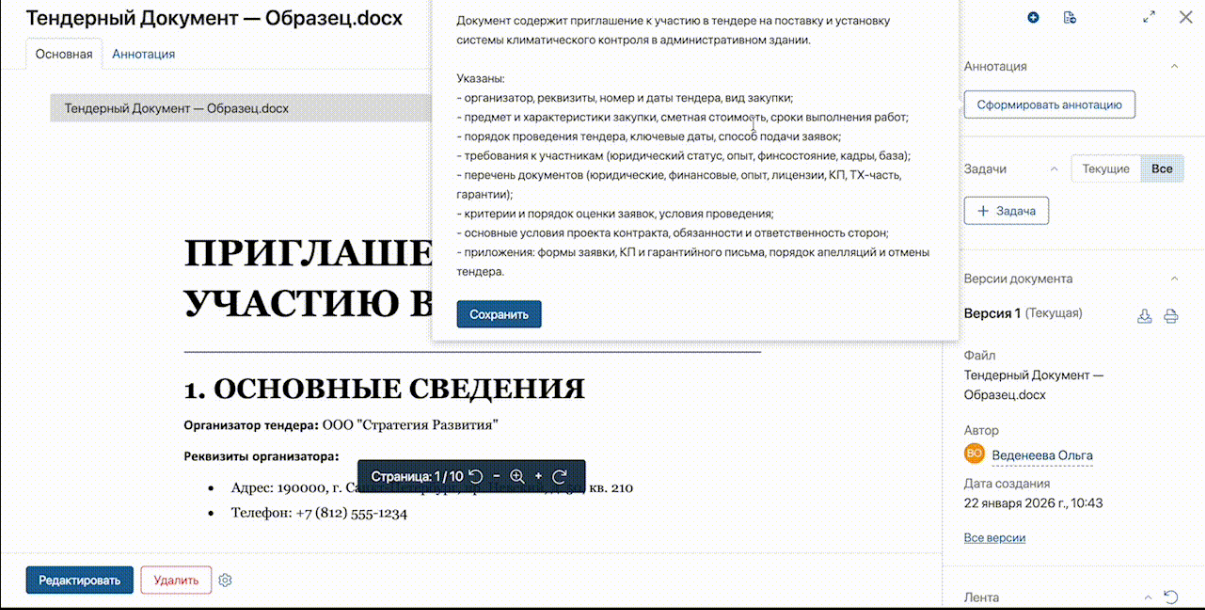Collapse the Аннотация section

tap(1177, 66)
